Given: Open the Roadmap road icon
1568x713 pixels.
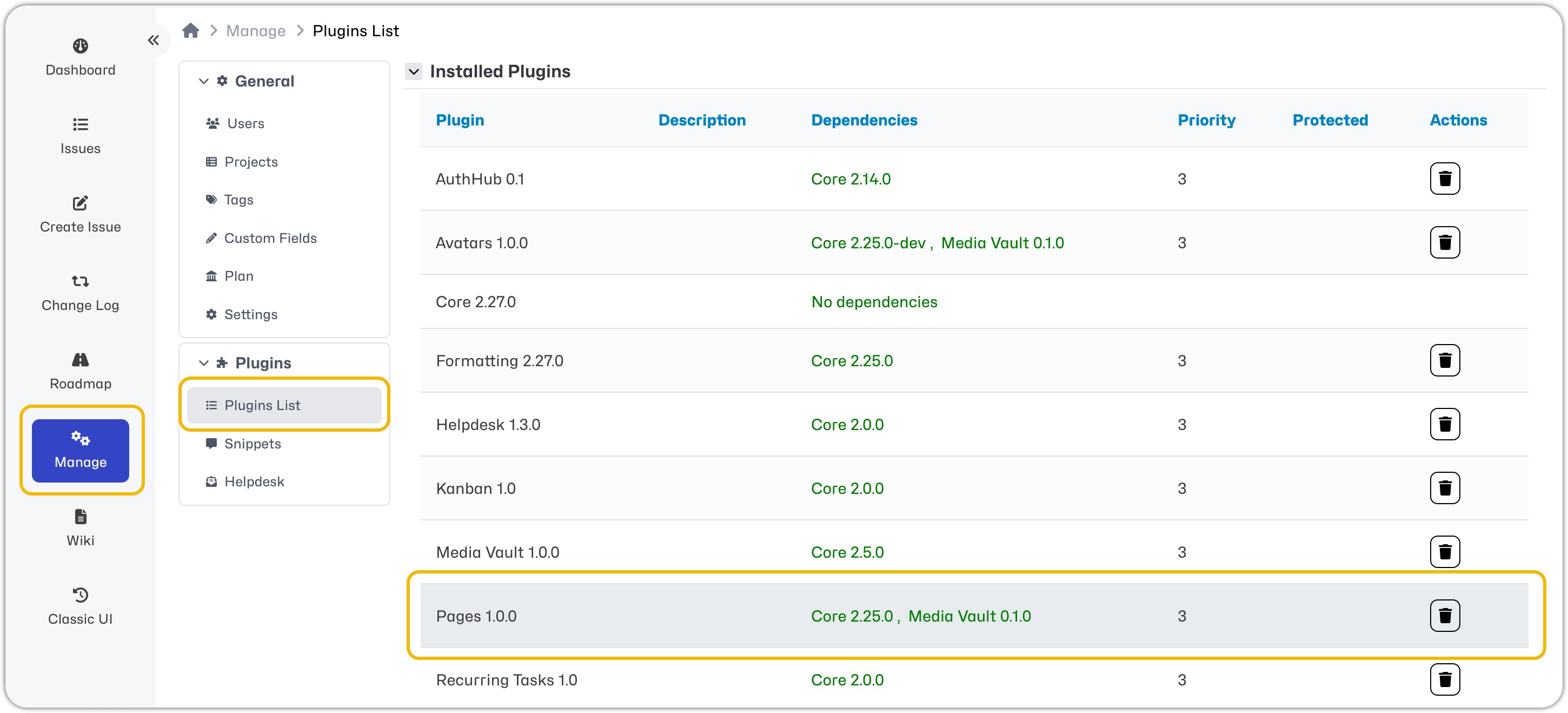Looking at the screenshot, I should click(81, 359).
